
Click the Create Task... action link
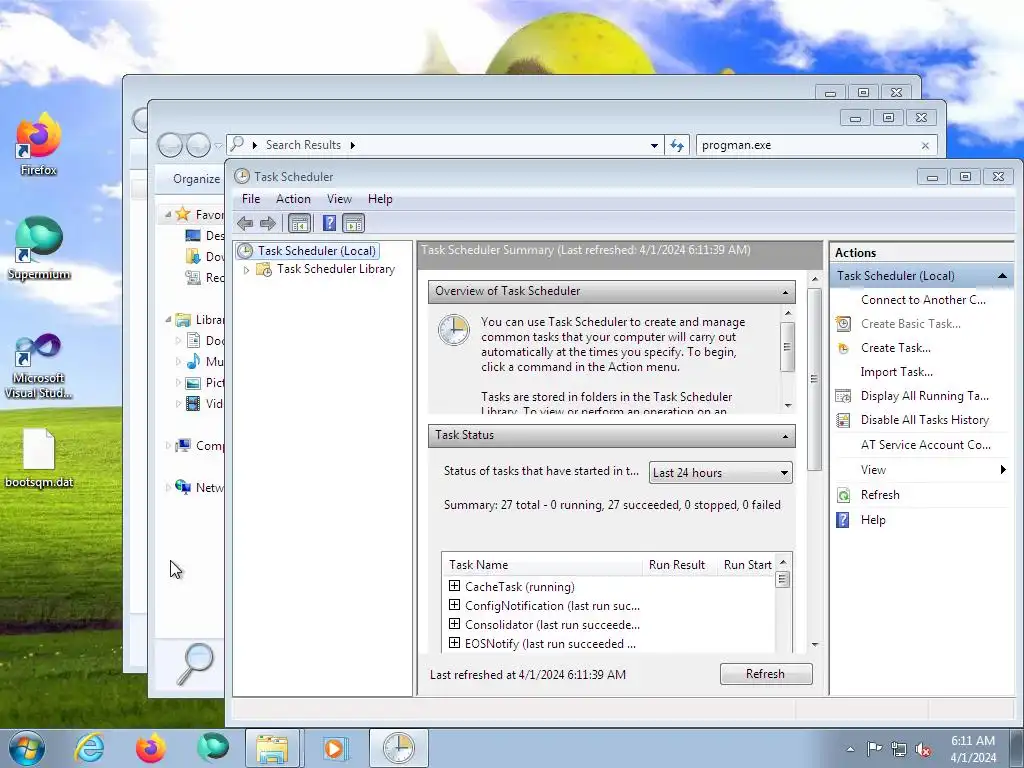(x=895, y=348)
